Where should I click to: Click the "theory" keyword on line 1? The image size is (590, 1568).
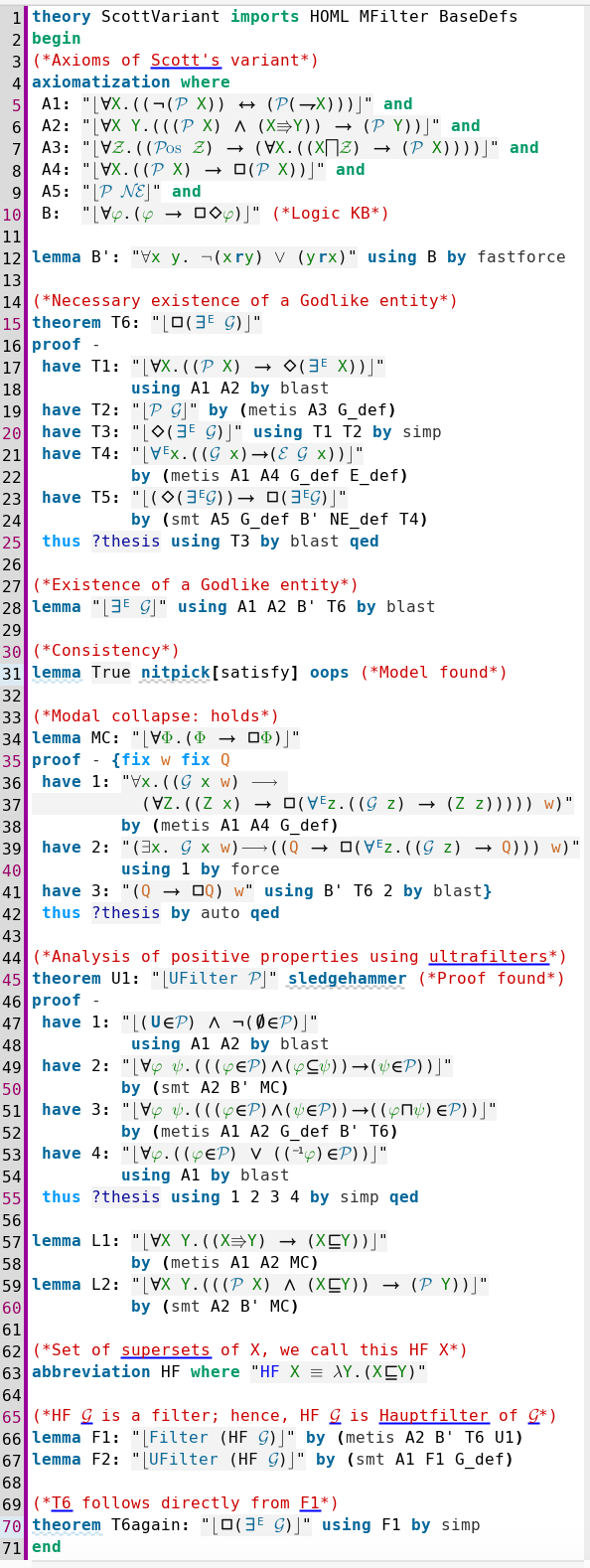(x=62, y=17)
